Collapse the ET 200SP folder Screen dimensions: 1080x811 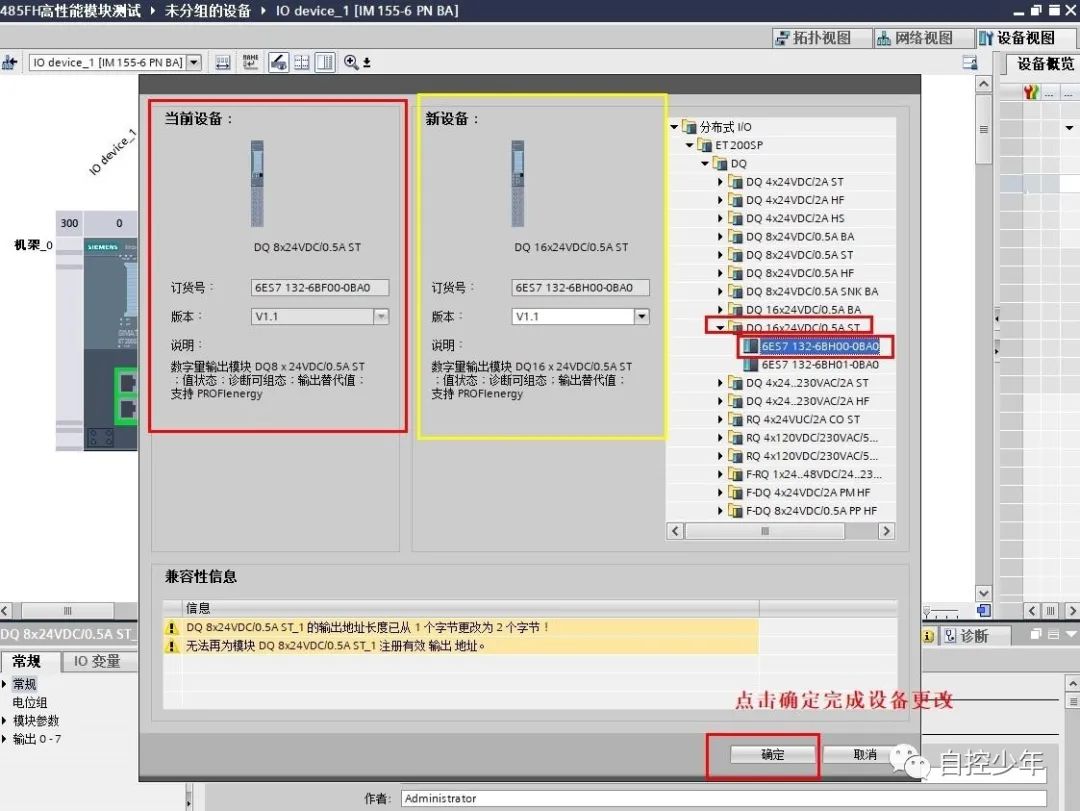pos(689,145)
